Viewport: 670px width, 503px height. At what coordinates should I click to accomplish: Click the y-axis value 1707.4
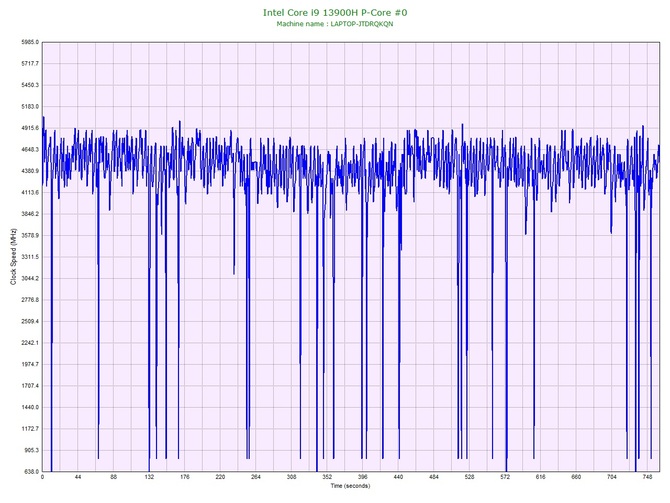coord(30,386)
